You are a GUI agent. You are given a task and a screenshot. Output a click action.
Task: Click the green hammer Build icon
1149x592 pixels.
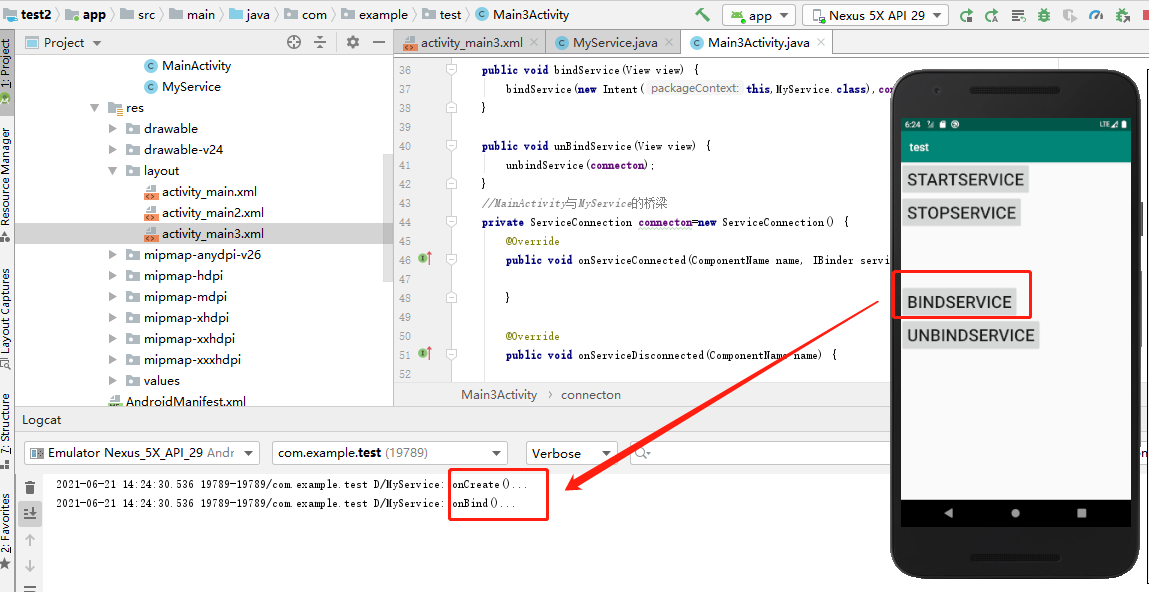click(703, 15)
